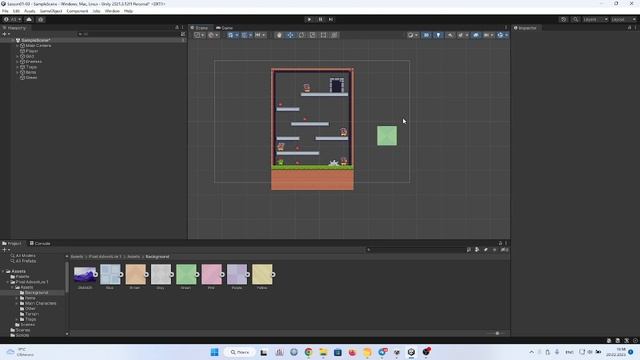The image size is (640, 360).
Task: Open the global Search magnifier icon
Action: 575,19
